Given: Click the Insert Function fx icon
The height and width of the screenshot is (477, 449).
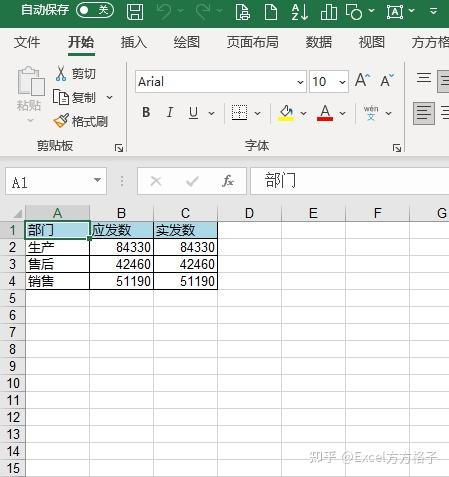Looking at the screenshot, I should [228, 181].
